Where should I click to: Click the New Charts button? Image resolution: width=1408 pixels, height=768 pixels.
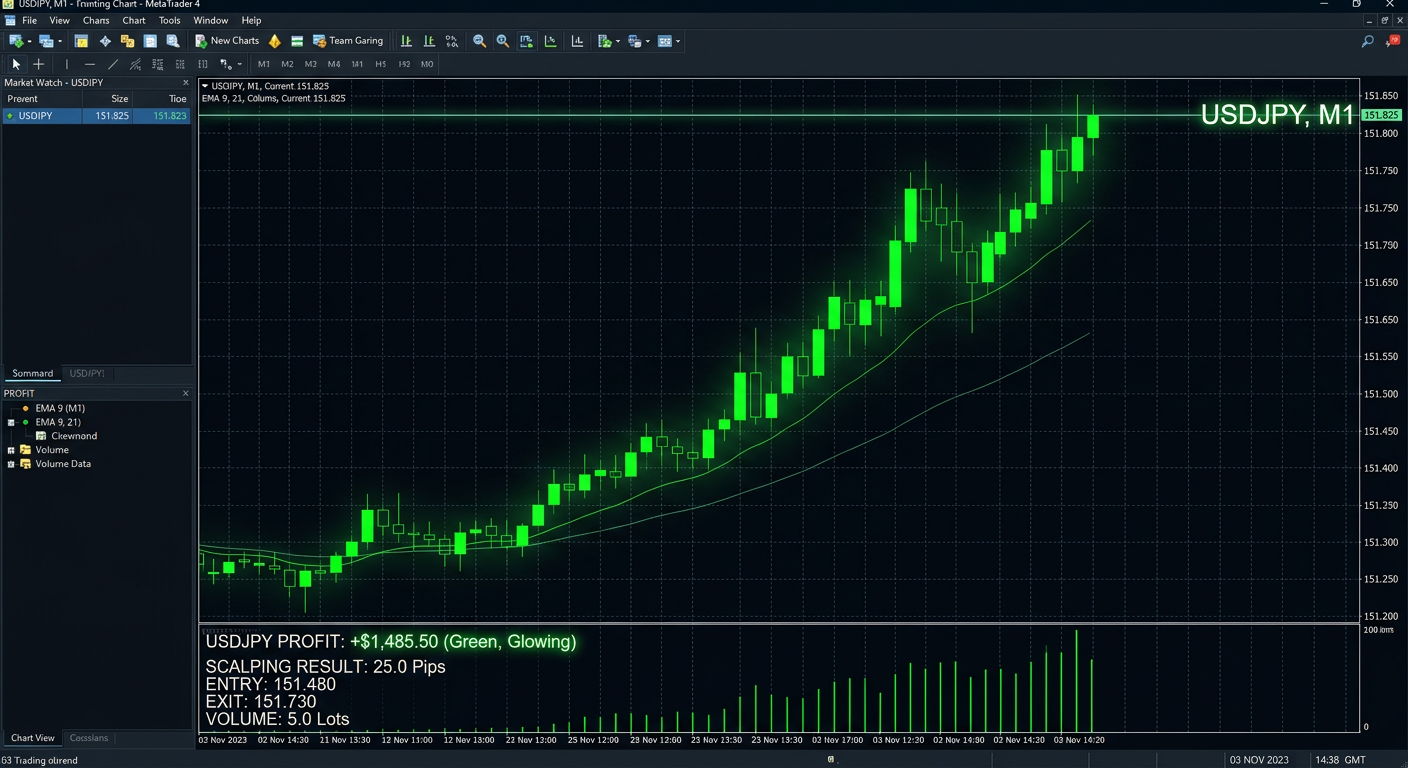tap(227, 41)
